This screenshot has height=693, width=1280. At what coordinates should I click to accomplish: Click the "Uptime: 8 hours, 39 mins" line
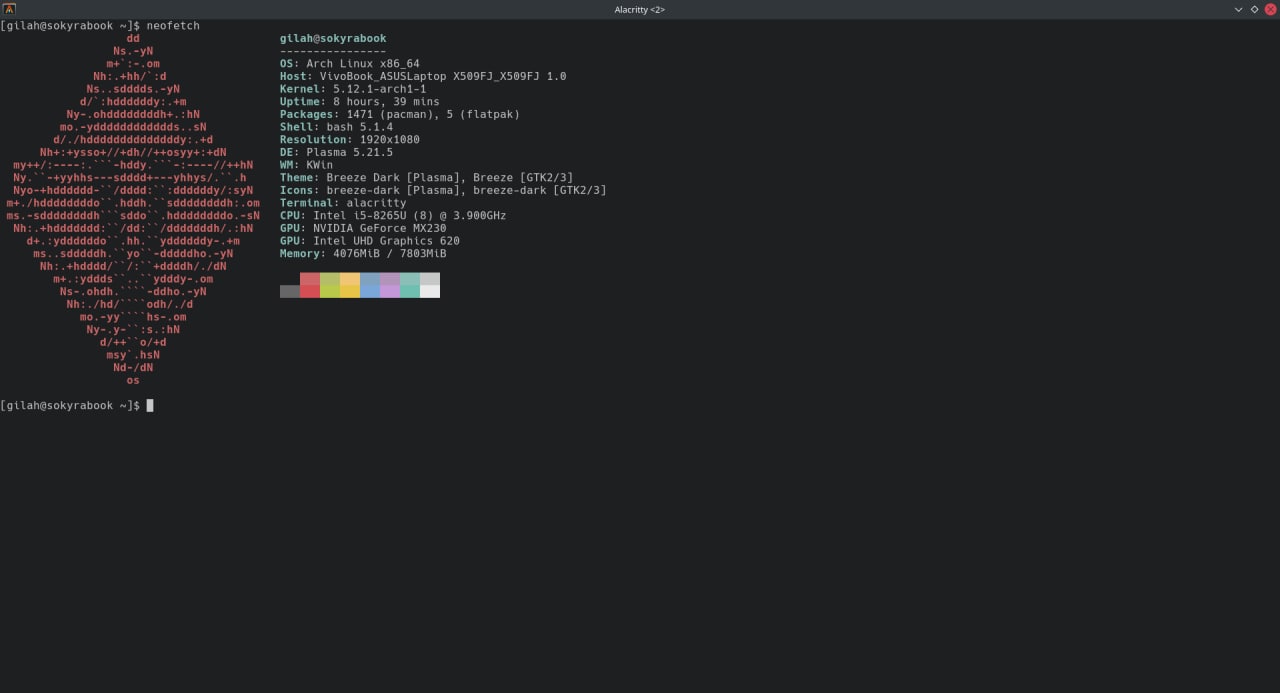(x=360, y=101)
